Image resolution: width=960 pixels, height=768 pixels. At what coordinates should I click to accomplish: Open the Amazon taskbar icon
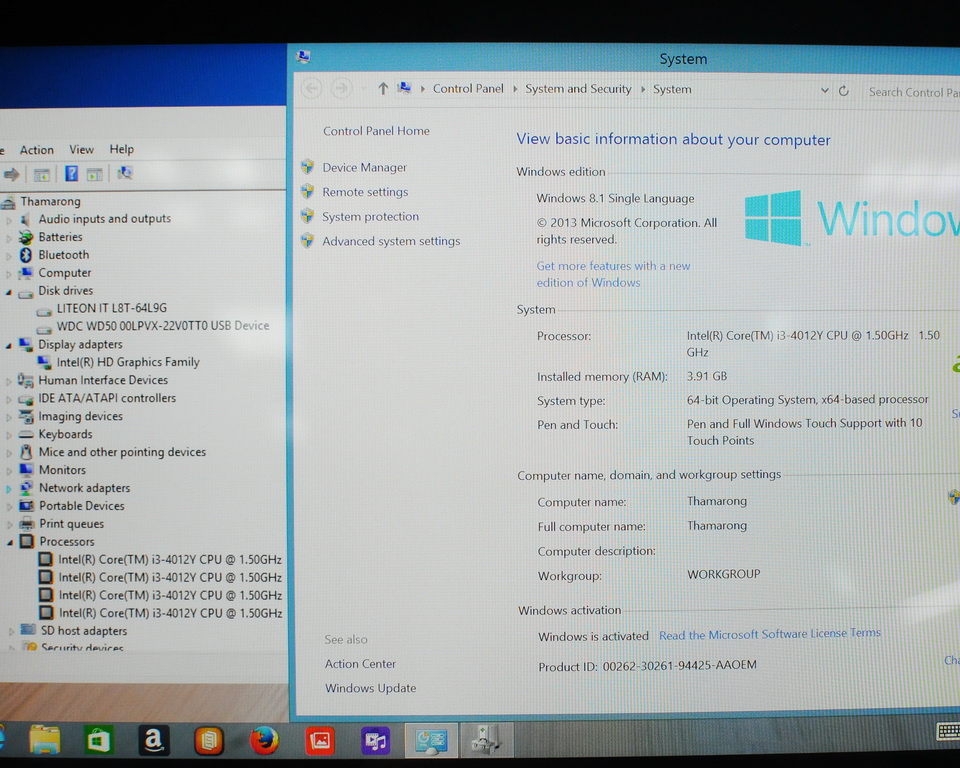point(154,740)
